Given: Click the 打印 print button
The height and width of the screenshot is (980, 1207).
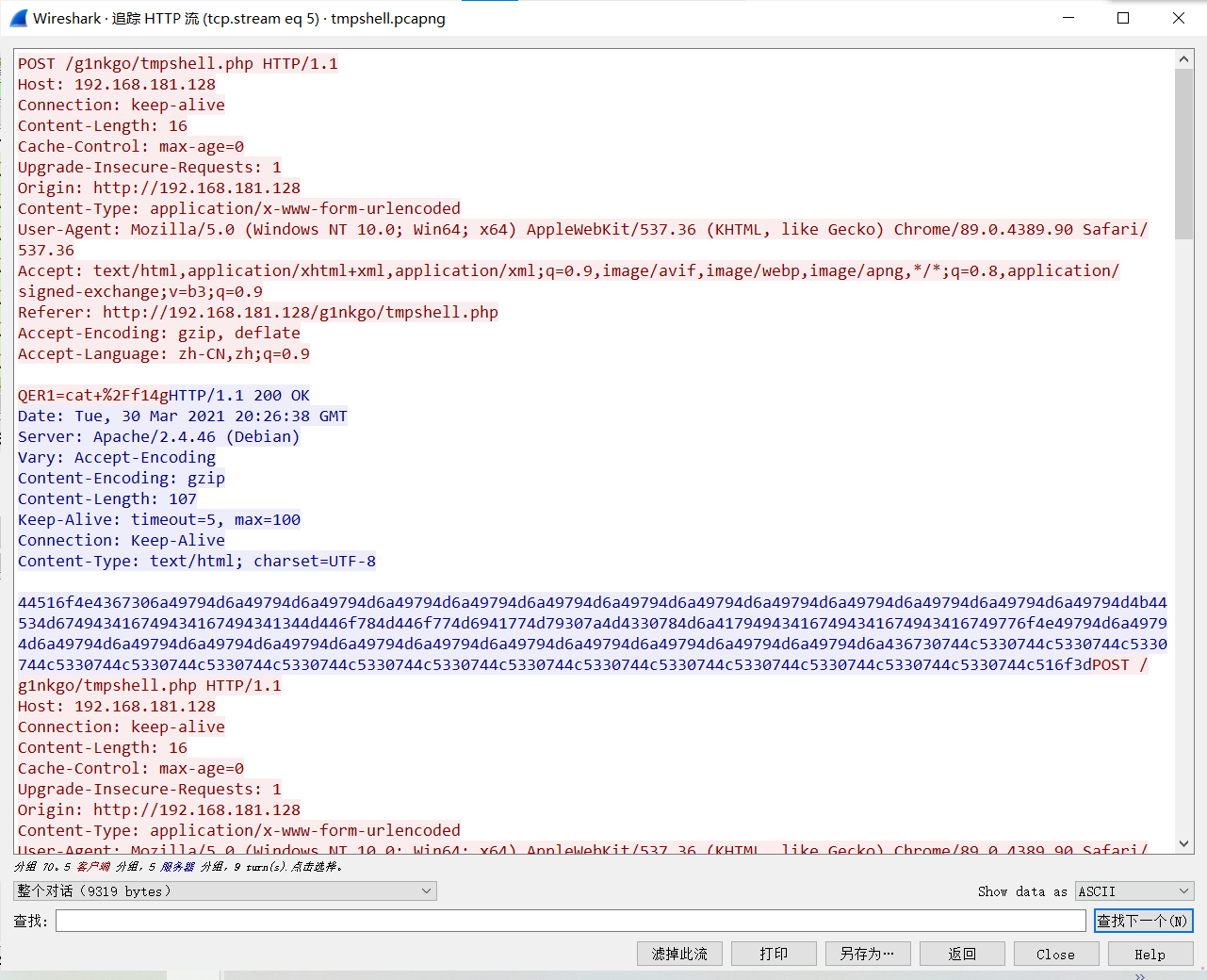Looking at the screenshot, I should pos(774,954).
